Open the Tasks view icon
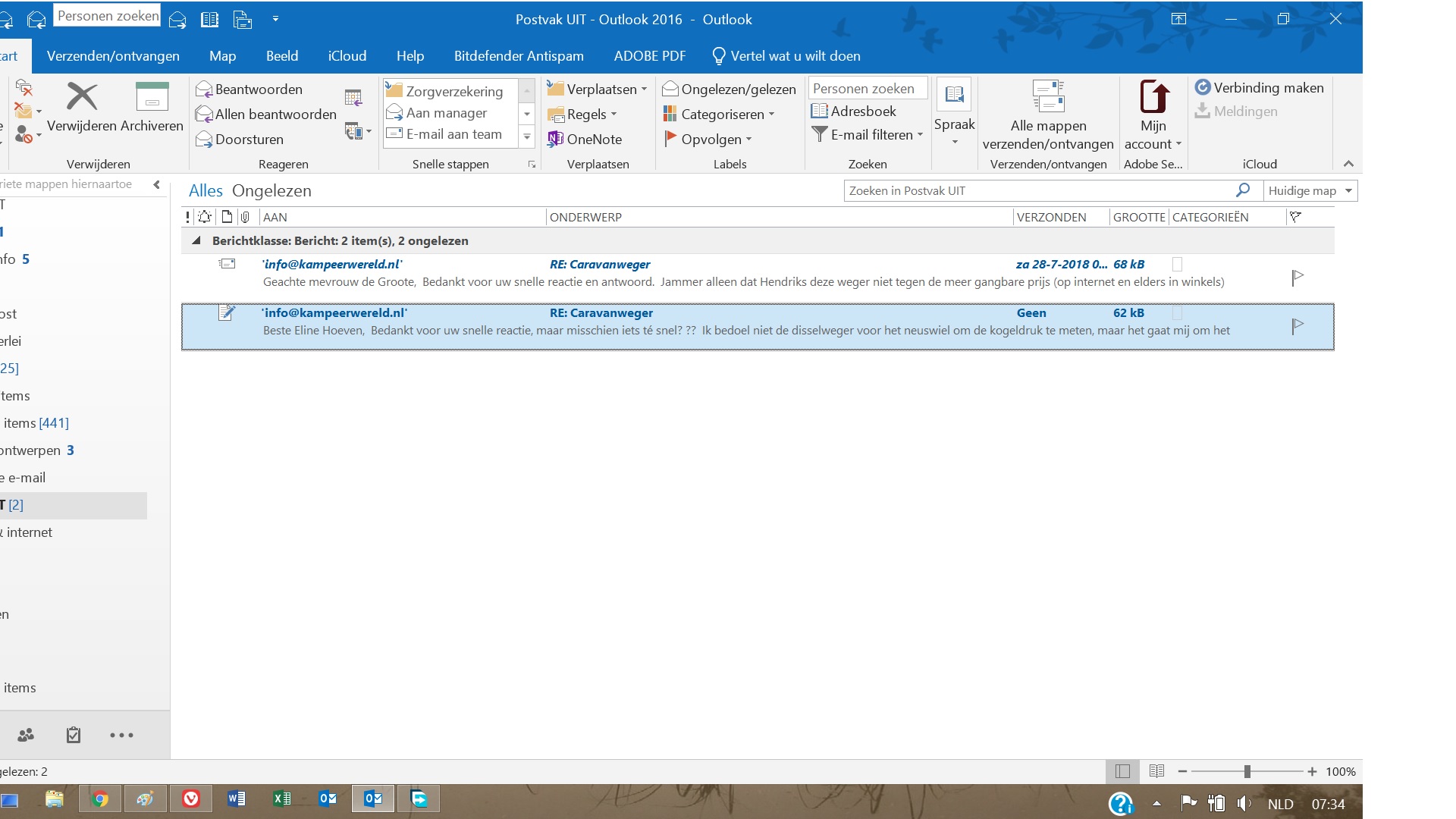 74,735
